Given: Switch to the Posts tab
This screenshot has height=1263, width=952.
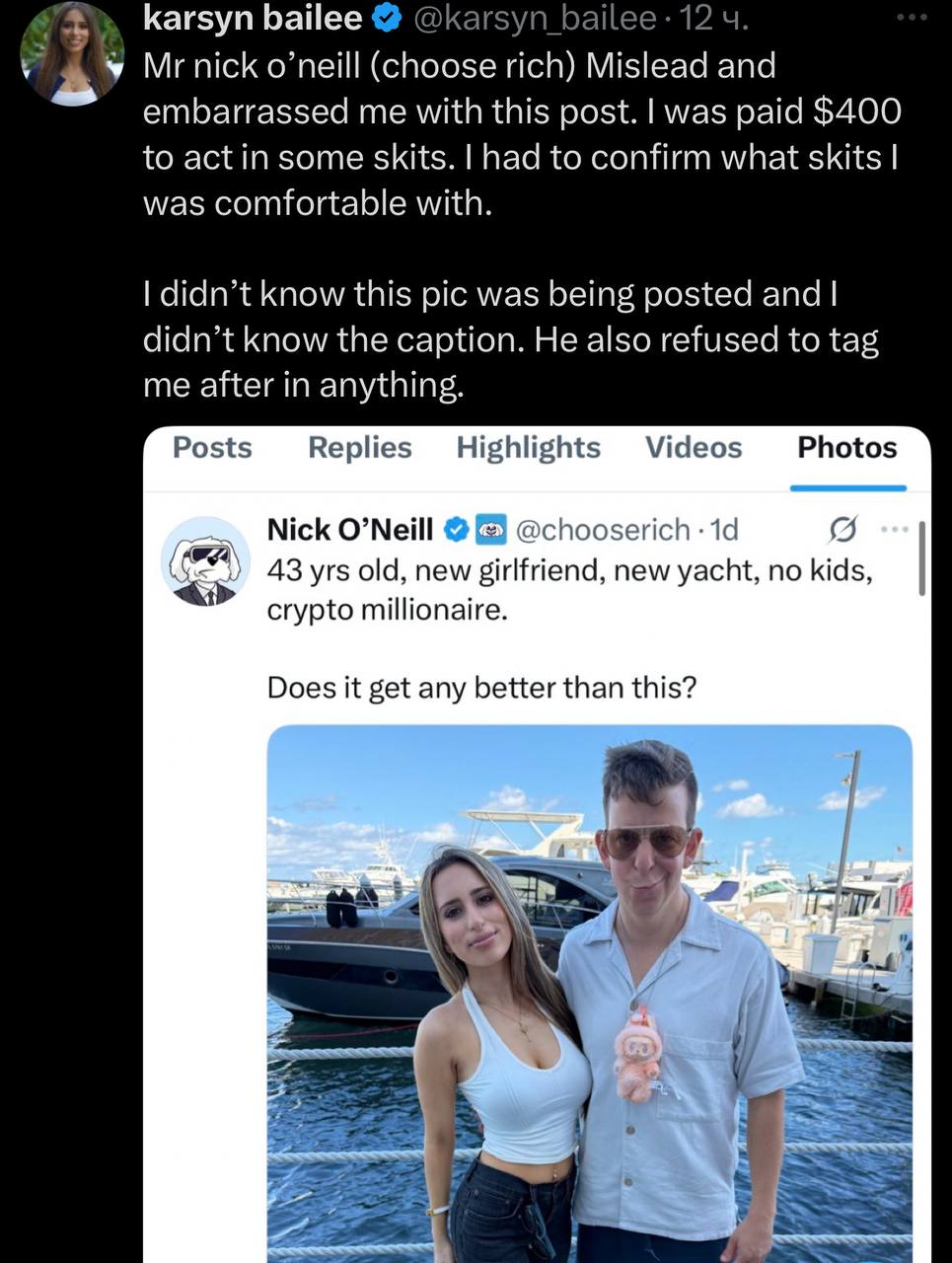Looking at the screenshot, I should 212,448.
